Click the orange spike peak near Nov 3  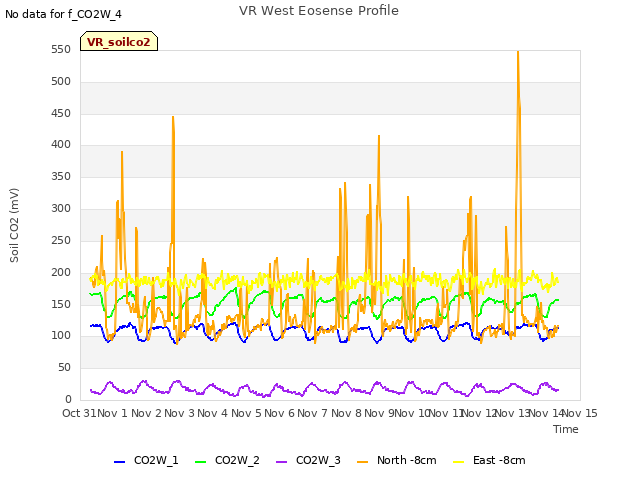[173, 119]
